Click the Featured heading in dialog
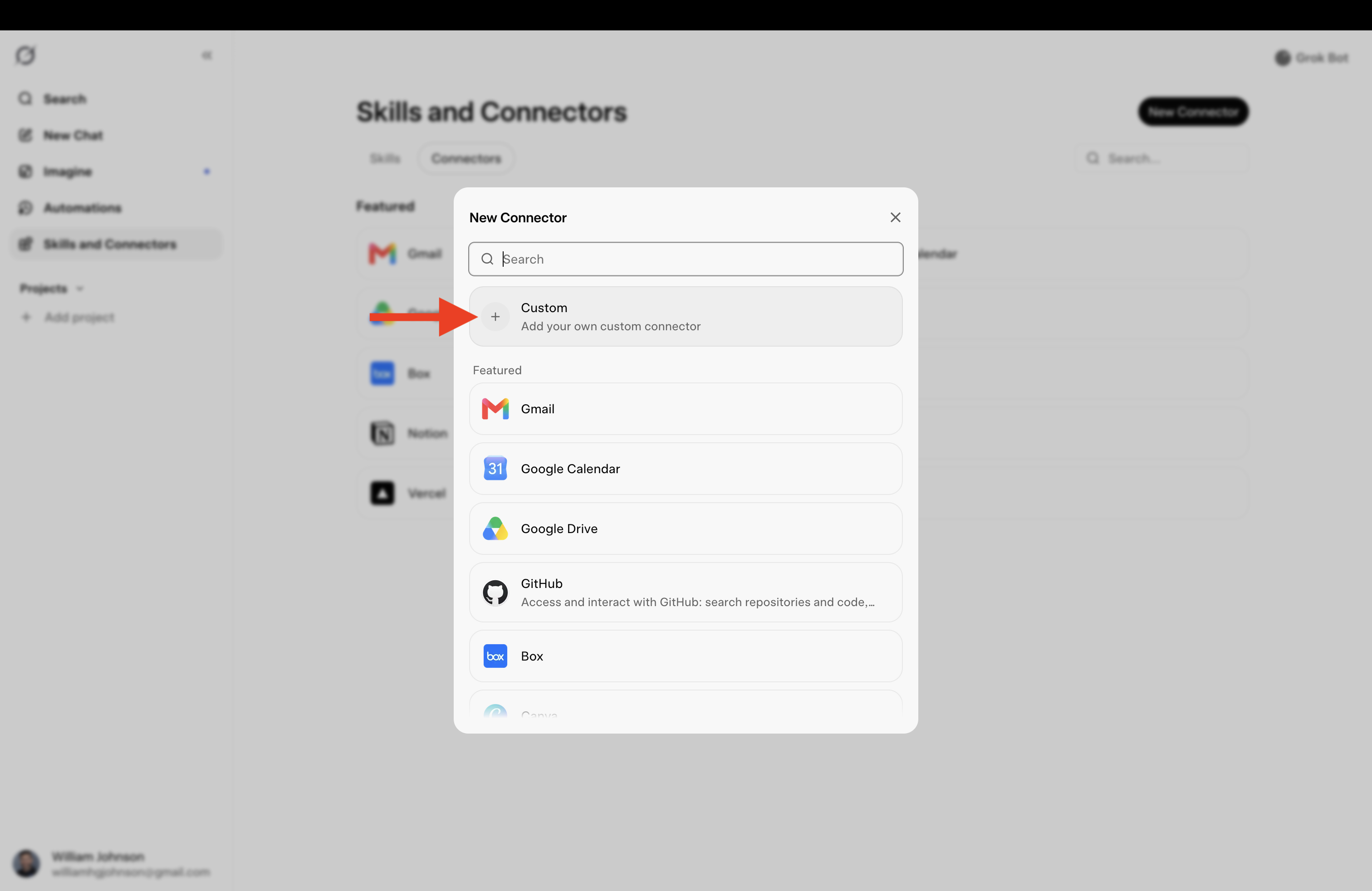The width and height of the screenshot is (1372, 891). point(497,370)
